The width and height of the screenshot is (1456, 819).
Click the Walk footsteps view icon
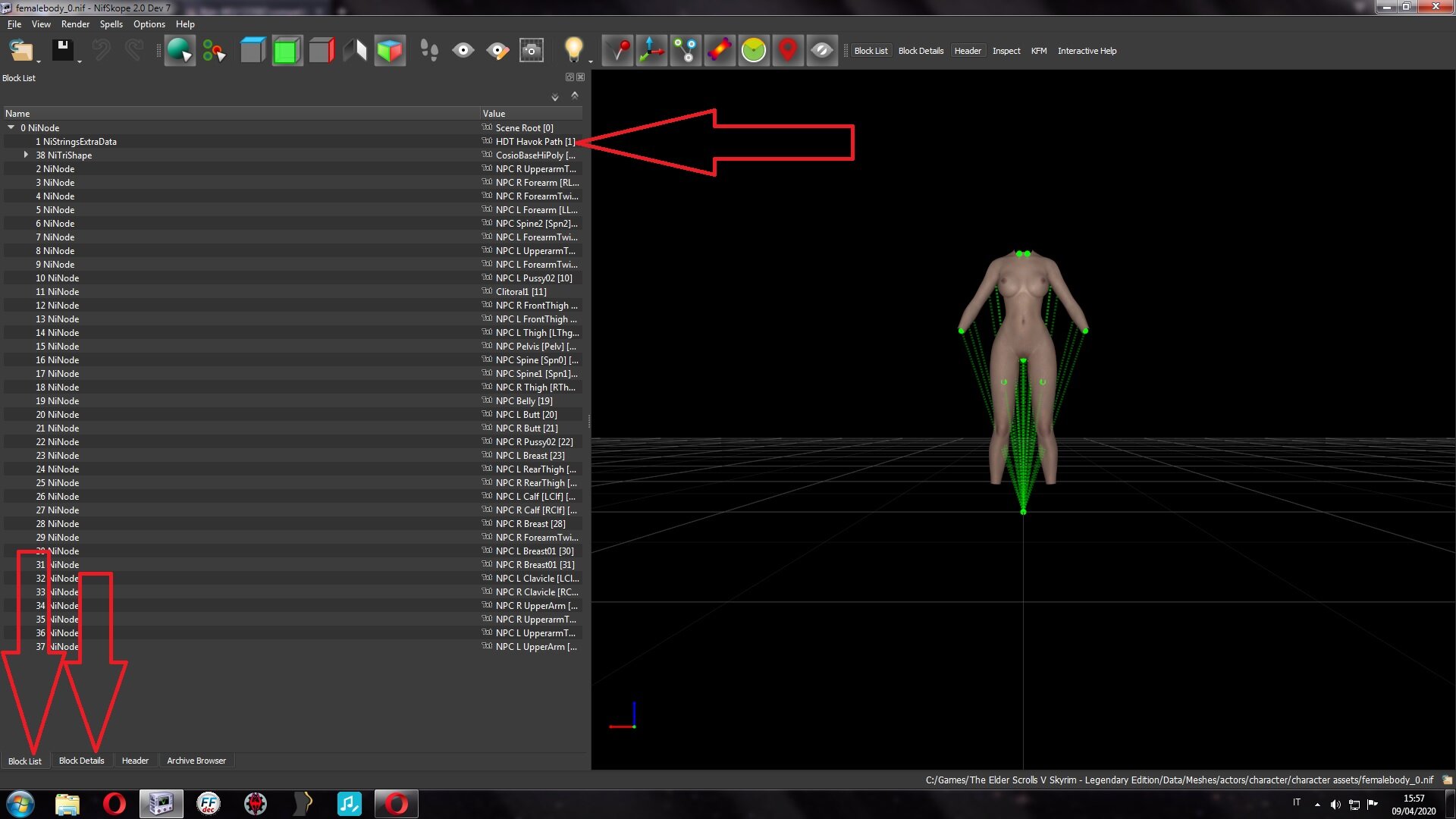pyautogui.click(x=429, y=51)
